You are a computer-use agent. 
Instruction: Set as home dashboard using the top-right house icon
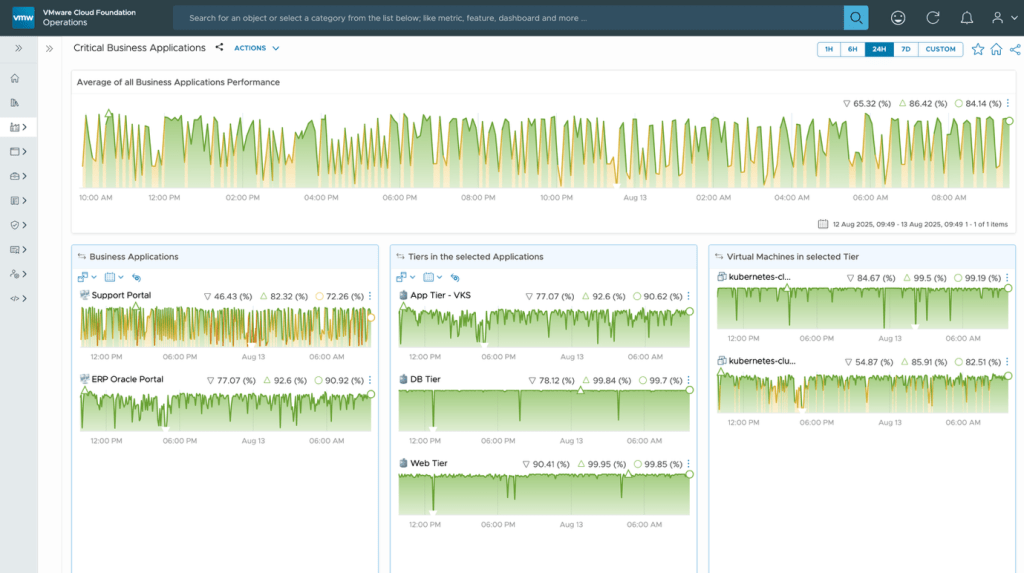tap(996, 49)
